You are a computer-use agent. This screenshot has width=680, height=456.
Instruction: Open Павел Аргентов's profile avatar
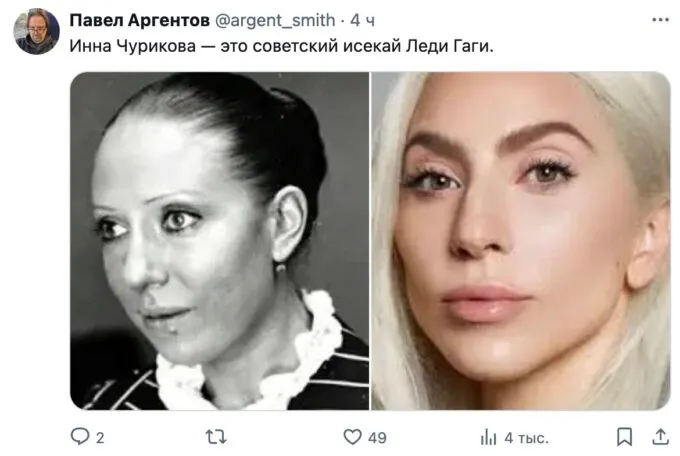coord(36,31)
